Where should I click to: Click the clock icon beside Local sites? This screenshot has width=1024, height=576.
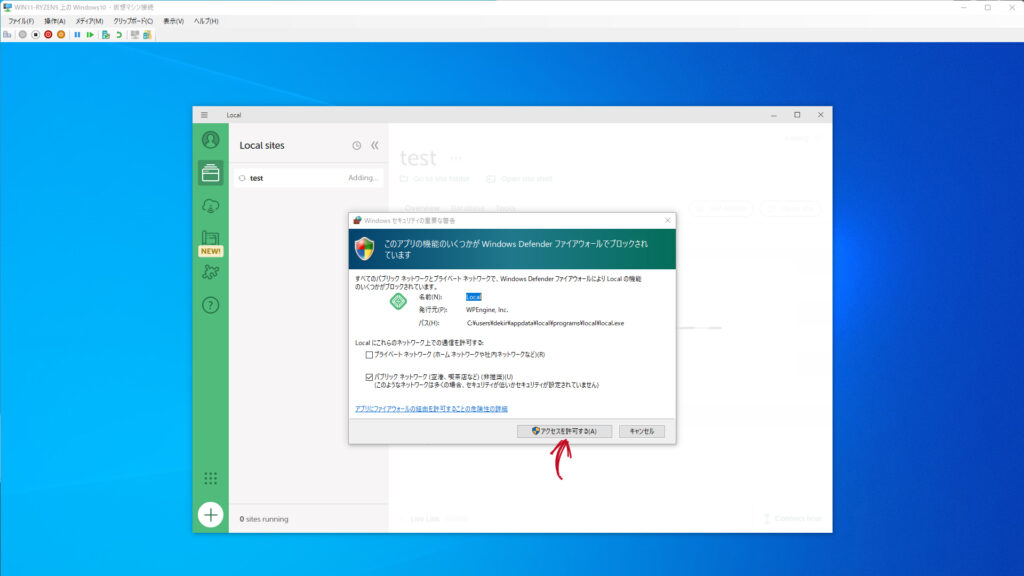click(357, 146)
